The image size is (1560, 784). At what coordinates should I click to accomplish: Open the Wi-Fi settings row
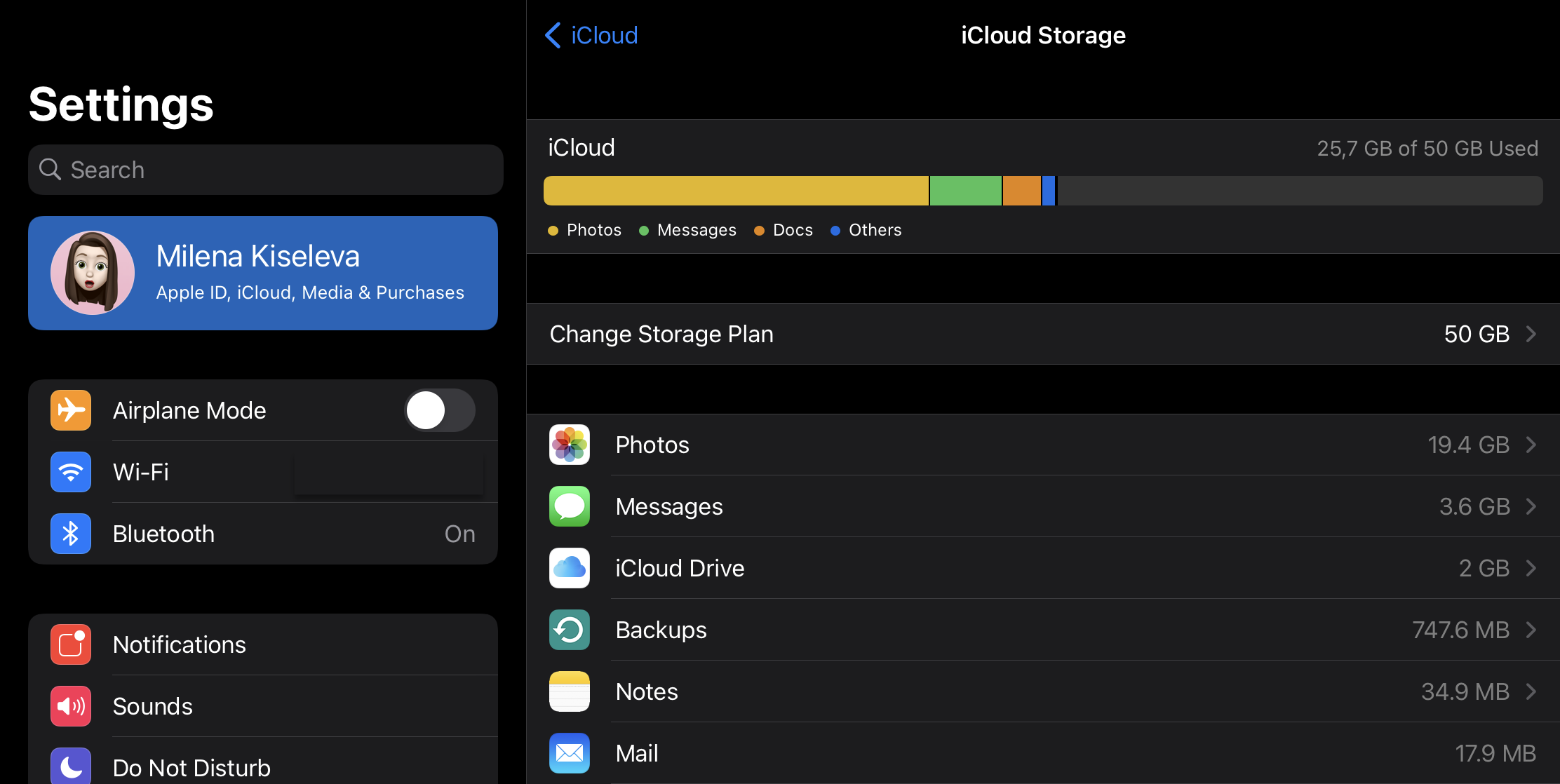pos(263,472)
